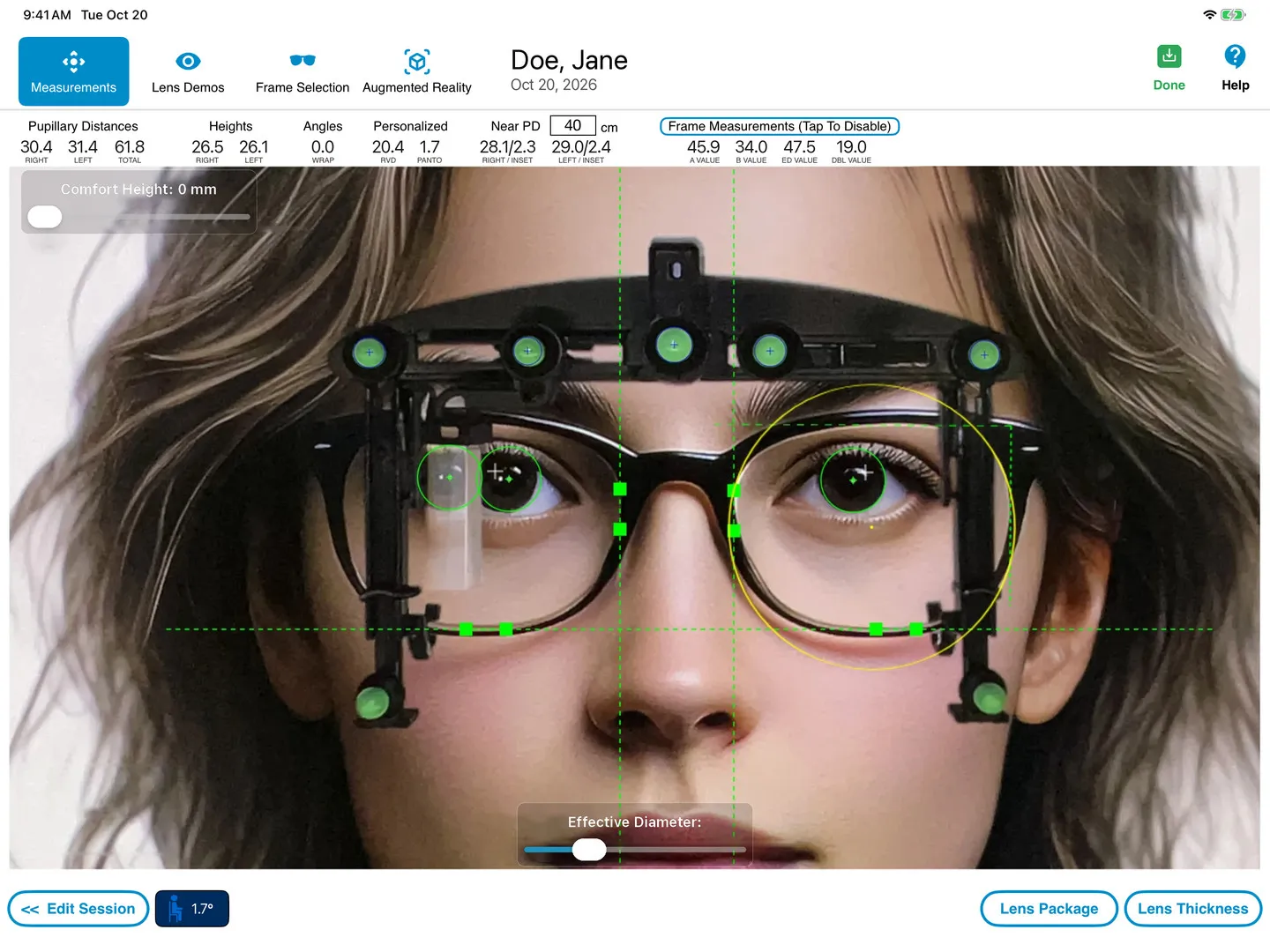Switch to Lens Demos tab
1270x952 pixels.
click(188, 71)
